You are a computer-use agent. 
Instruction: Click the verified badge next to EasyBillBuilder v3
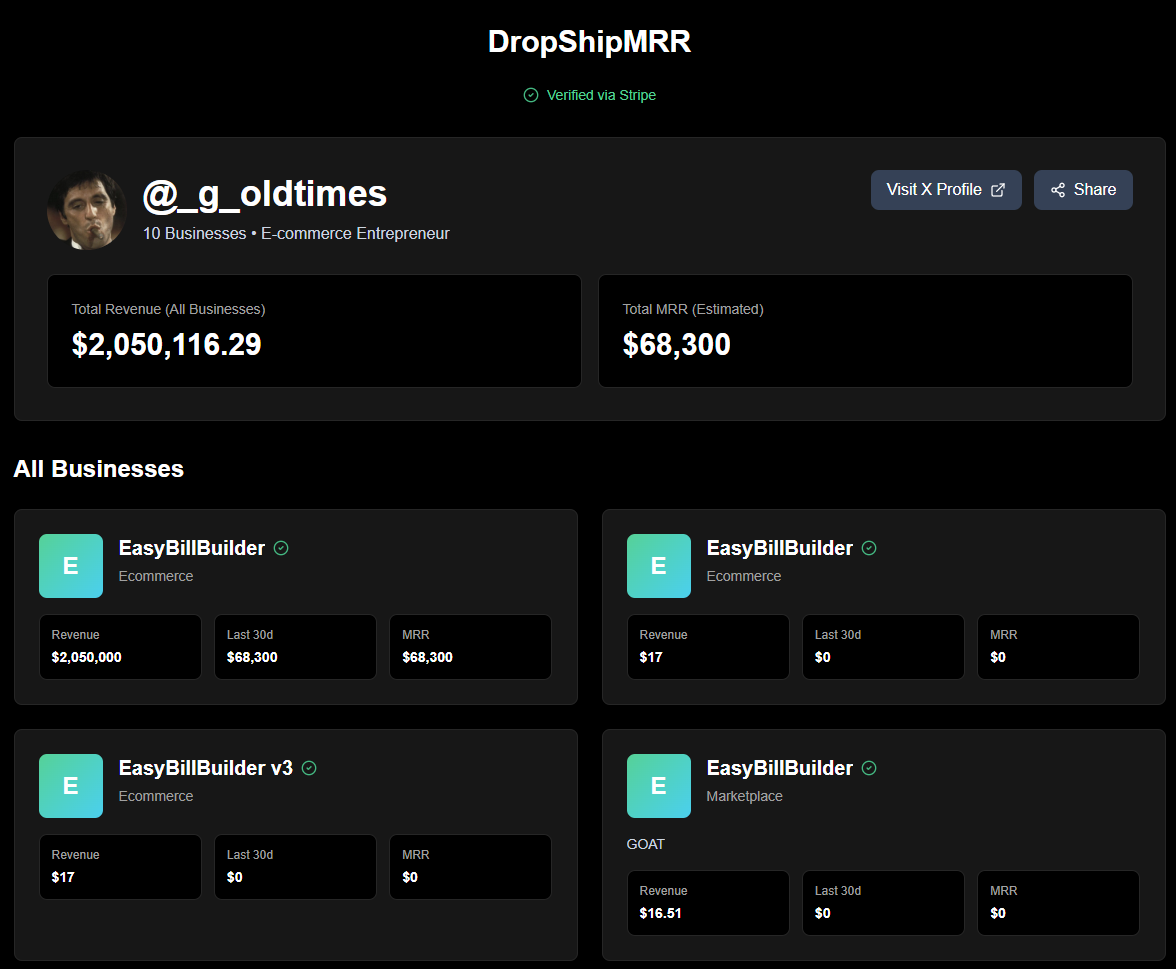pyautogui.click(x=309, y=767)
